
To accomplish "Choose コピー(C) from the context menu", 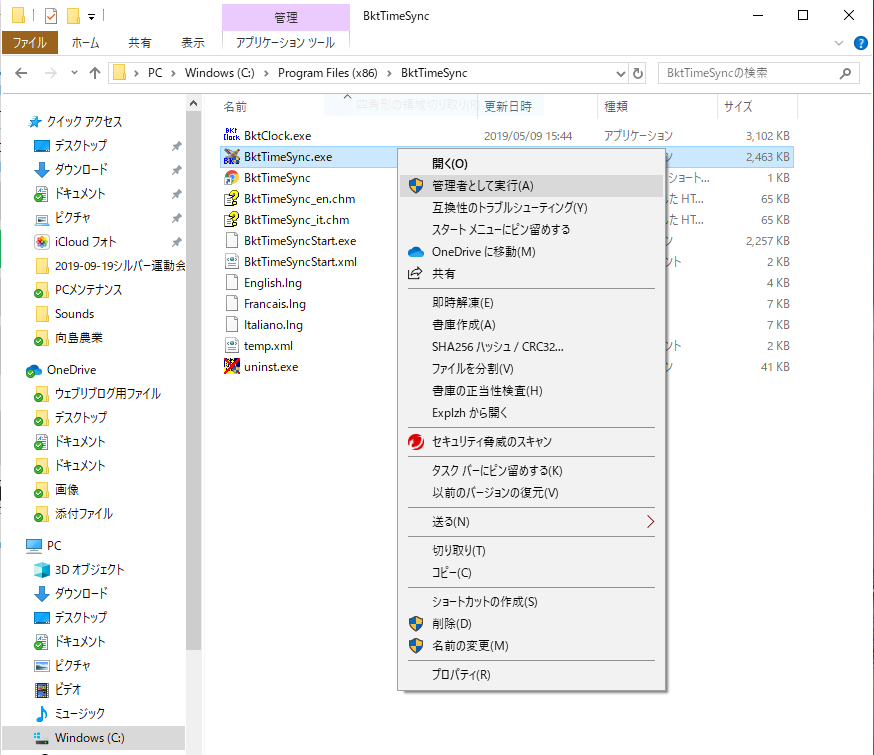I will 531,573.
